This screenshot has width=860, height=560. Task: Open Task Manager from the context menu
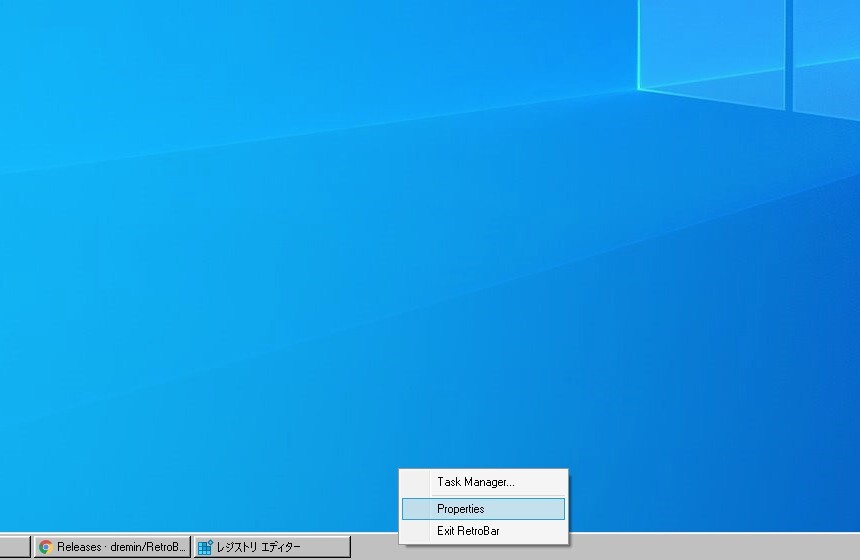tap(475, 482)
